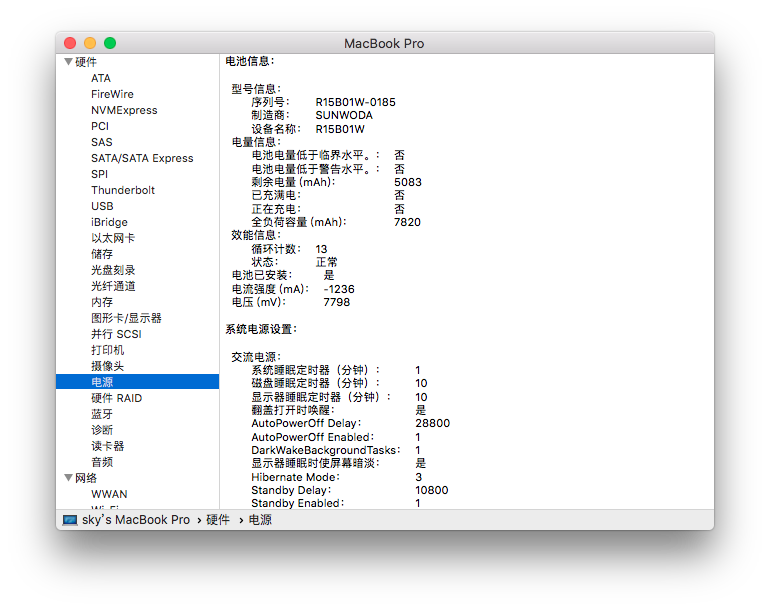Screen dimensions: 770x610
Task: Open 音频 audio entry
Action: pos(102,462)
